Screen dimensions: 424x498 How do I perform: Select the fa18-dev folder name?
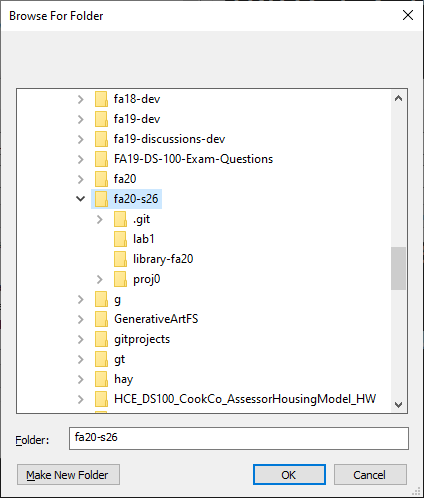pyautogui.click(x=137, y=99)
